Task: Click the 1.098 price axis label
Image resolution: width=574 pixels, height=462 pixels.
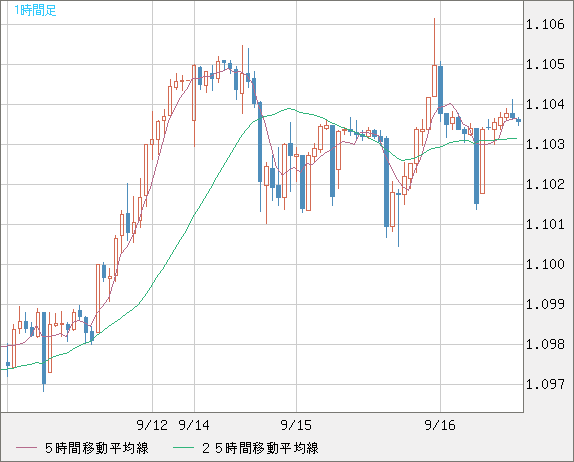Action: tap(545, 344)
